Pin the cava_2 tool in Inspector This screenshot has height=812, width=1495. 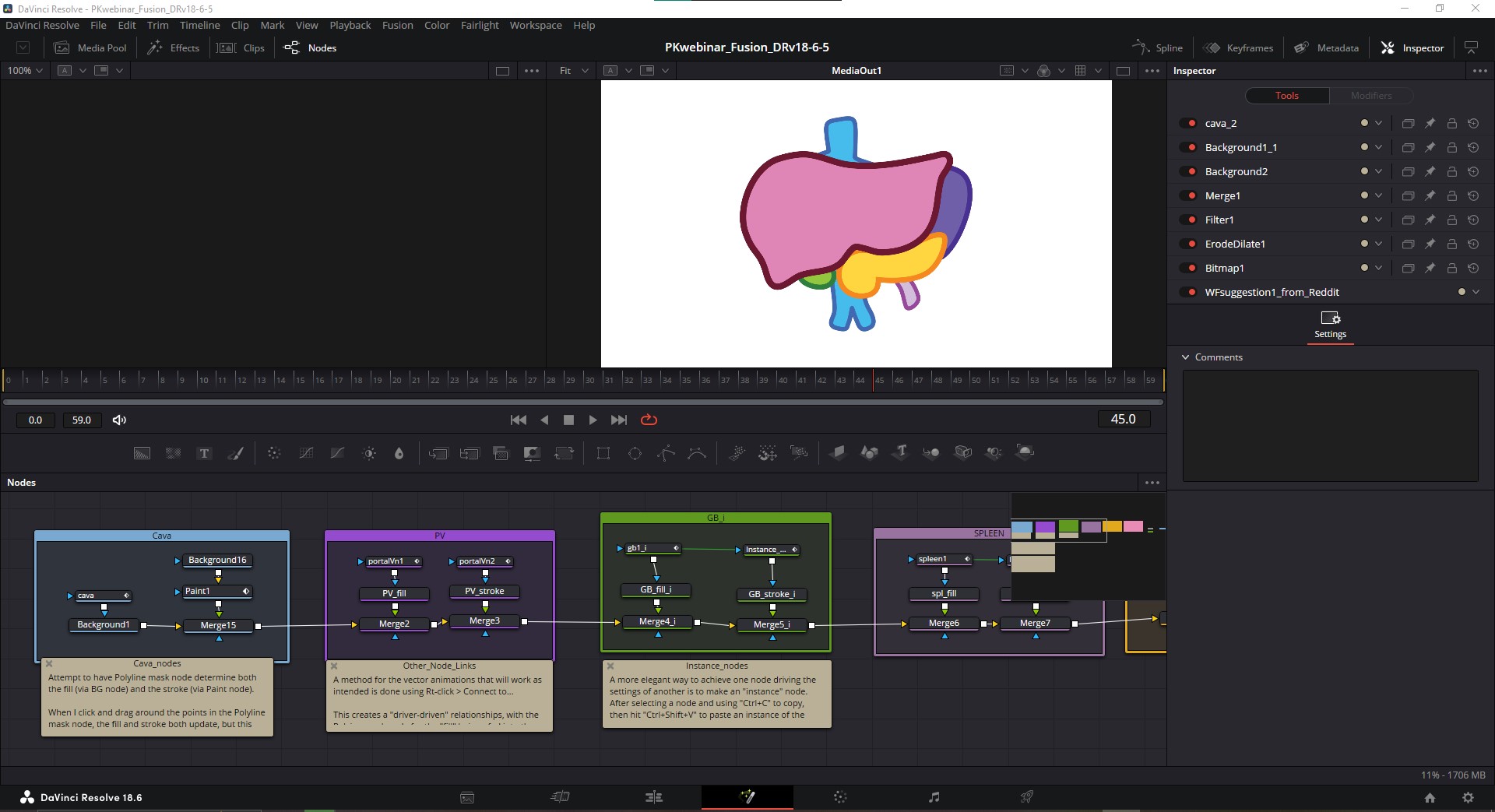[x=1430, y=123]
